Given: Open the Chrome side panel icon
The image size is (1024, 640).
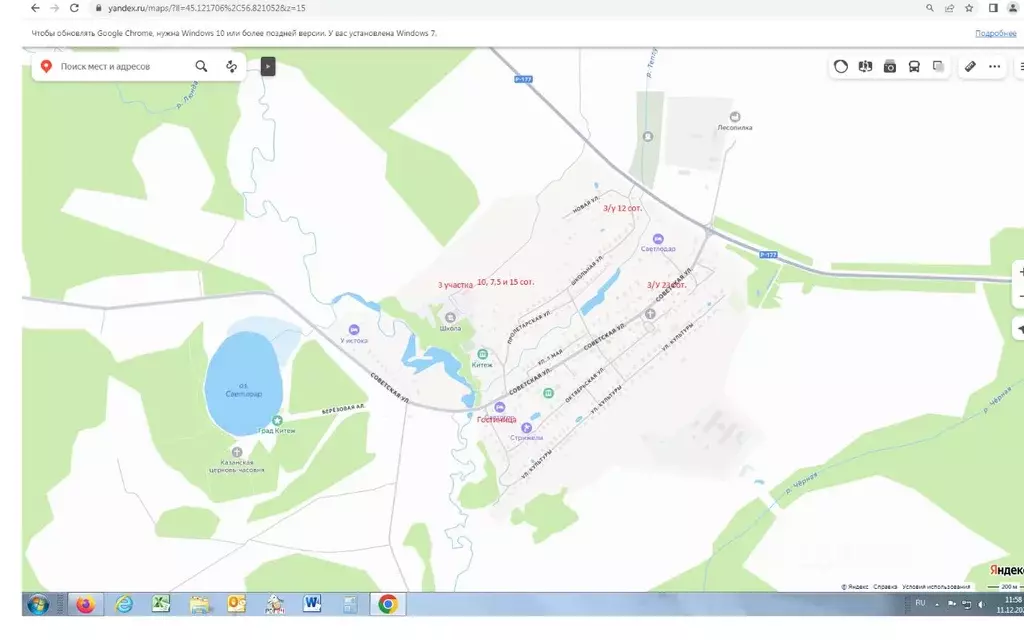Looking at the screenshot, I should (x=993, y=8).
